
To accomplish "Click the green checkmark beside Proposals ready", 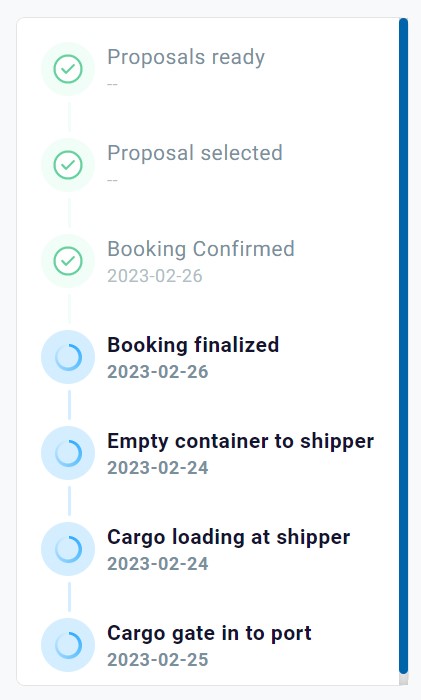I will tap(68, 69).
